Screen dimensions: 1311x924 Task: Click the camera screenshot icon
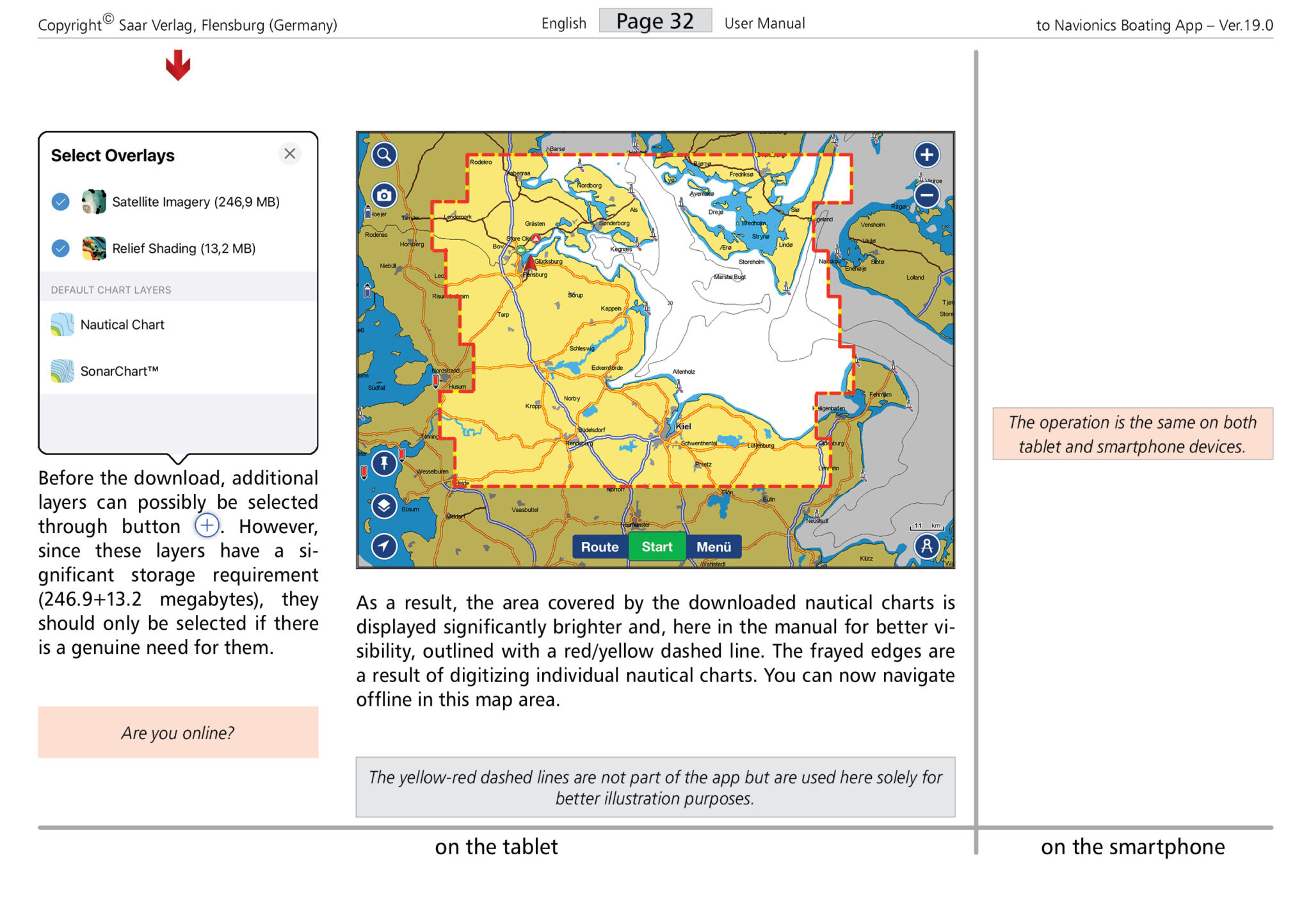(x=383, y=196)
